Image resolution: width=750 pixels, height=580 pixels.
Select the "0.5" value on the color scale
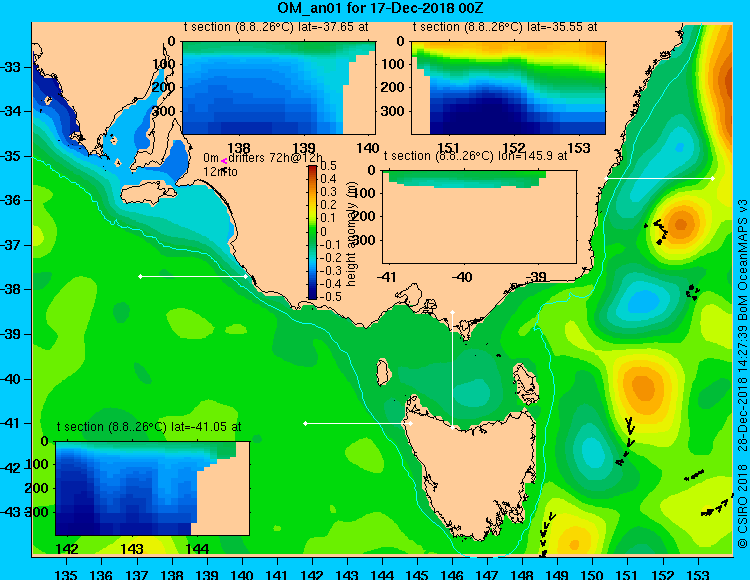click(x=329, y=166)
